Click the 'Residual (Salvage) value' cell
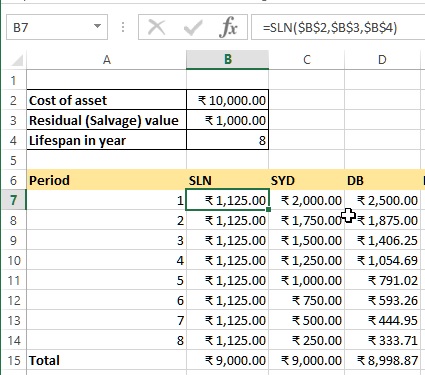The width and height of the screenshot is (425, 375). [106, 120]
